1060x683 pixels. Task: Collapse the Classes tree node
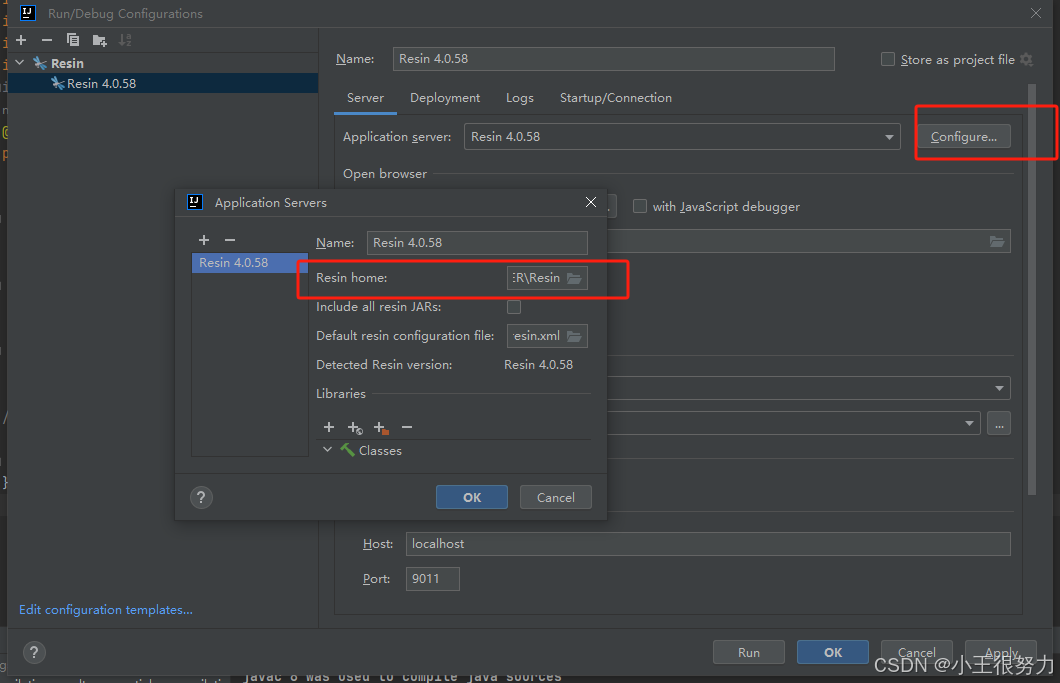[x=327, y=450]
